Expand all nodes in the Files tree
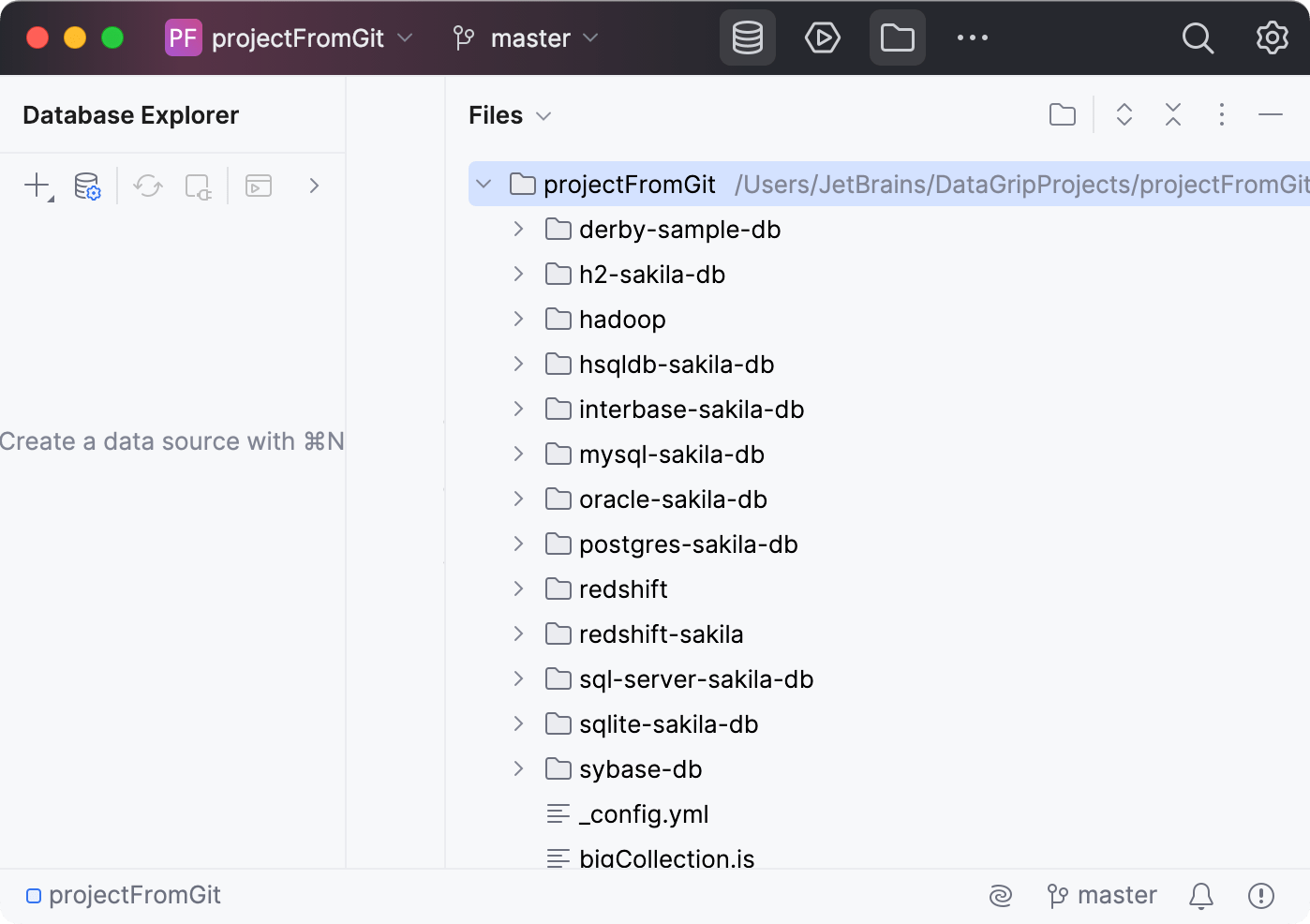This screenshot has height=924, width=1310. (1124, 114)
